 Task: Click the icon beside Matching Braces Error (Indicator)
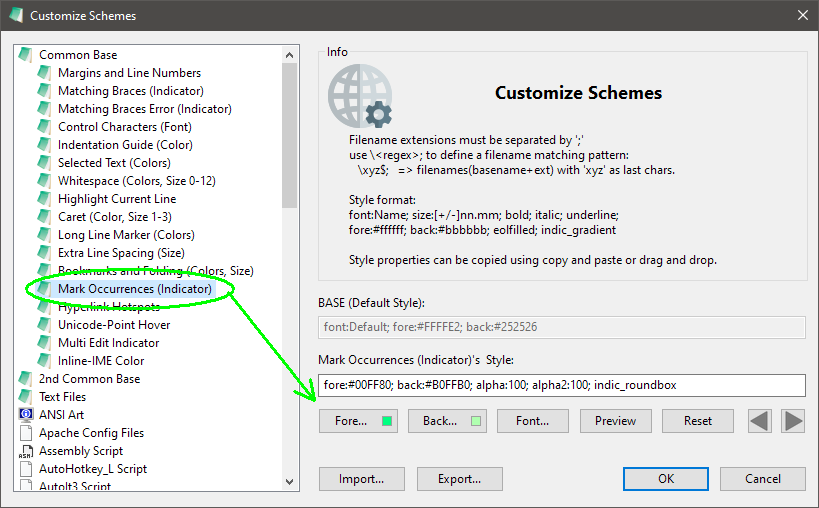pos(44,109)
